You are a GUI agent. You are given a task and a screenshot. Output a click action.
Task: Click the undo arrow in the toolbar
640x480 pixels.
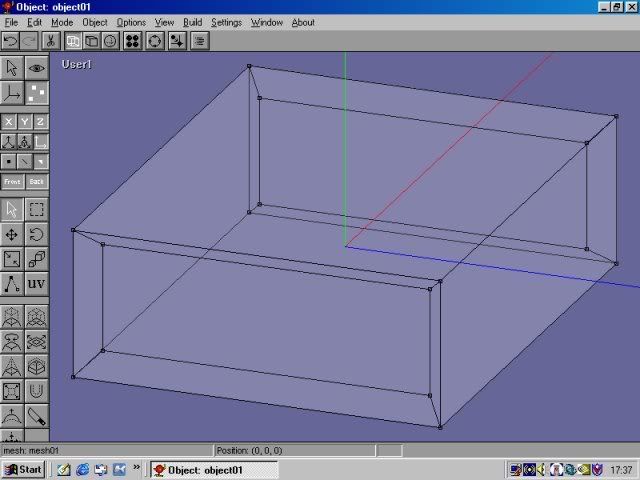pos(10,41)
